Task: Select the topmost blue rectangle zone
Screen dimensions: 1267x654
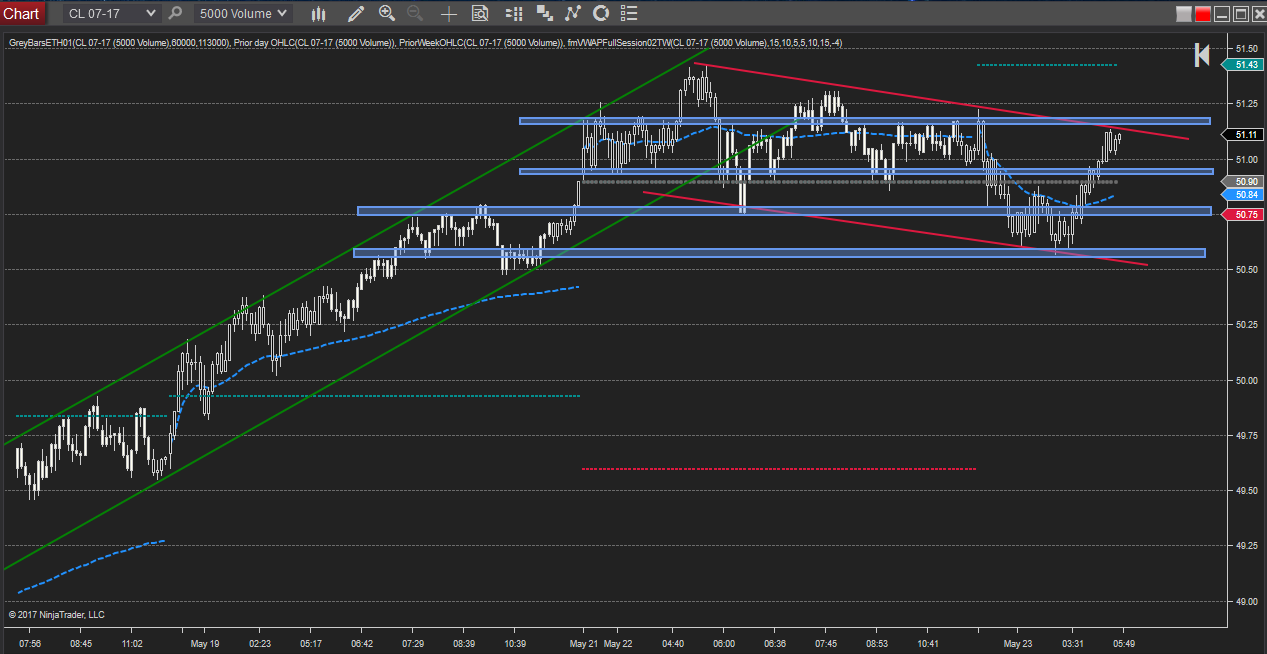Action: click(865, 121)
